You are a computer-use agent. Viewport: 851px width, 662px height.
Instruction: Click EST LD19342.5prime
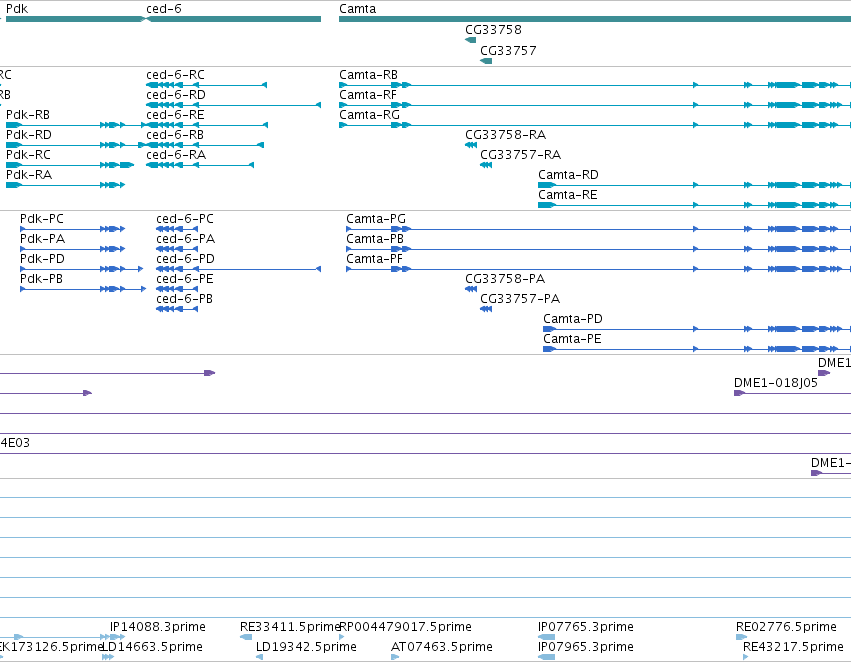259,657
